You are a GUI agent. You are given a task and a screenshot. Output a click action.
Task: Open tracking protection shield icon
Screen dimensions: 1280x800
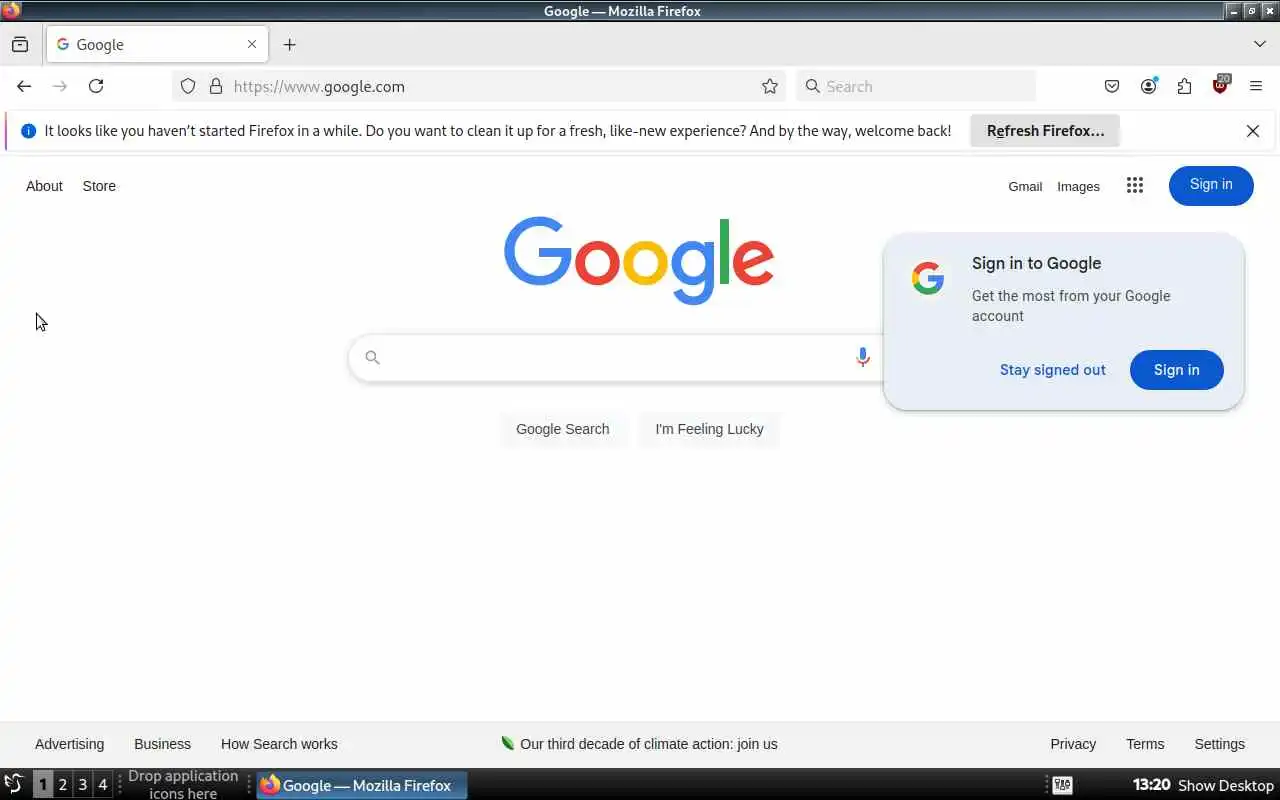click(188, 86)
